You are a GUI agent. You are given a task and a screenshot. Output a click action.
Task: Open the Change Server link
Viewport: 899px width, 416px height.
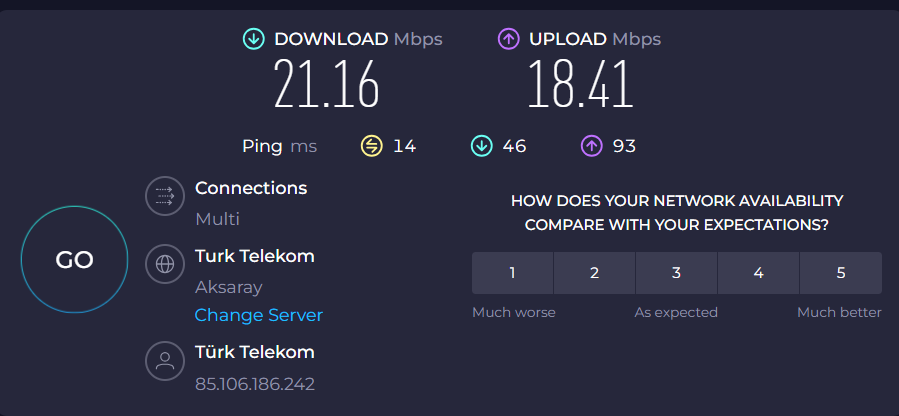pos(258,315)
